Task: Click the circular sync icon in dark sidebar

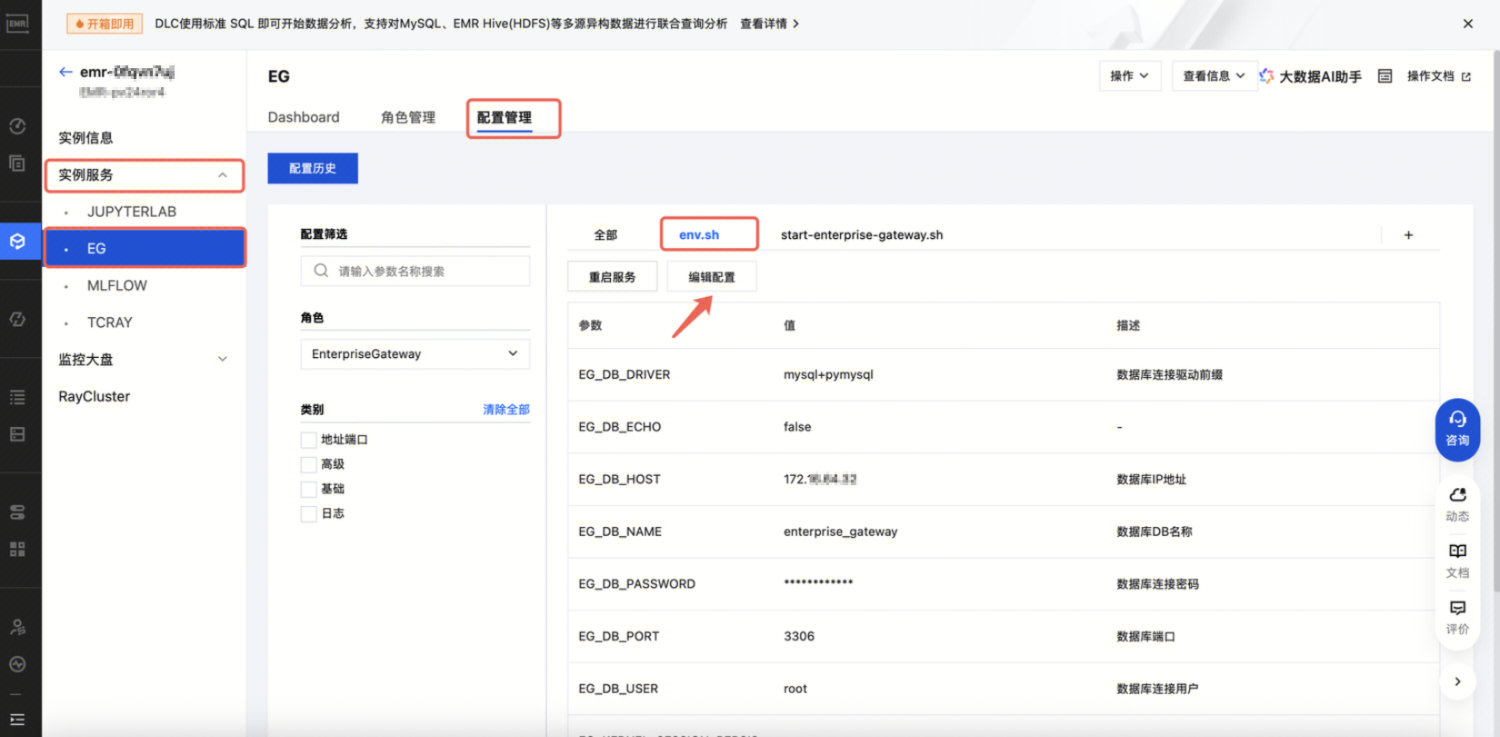Action: pyautogui.click(x=17, y=319)
